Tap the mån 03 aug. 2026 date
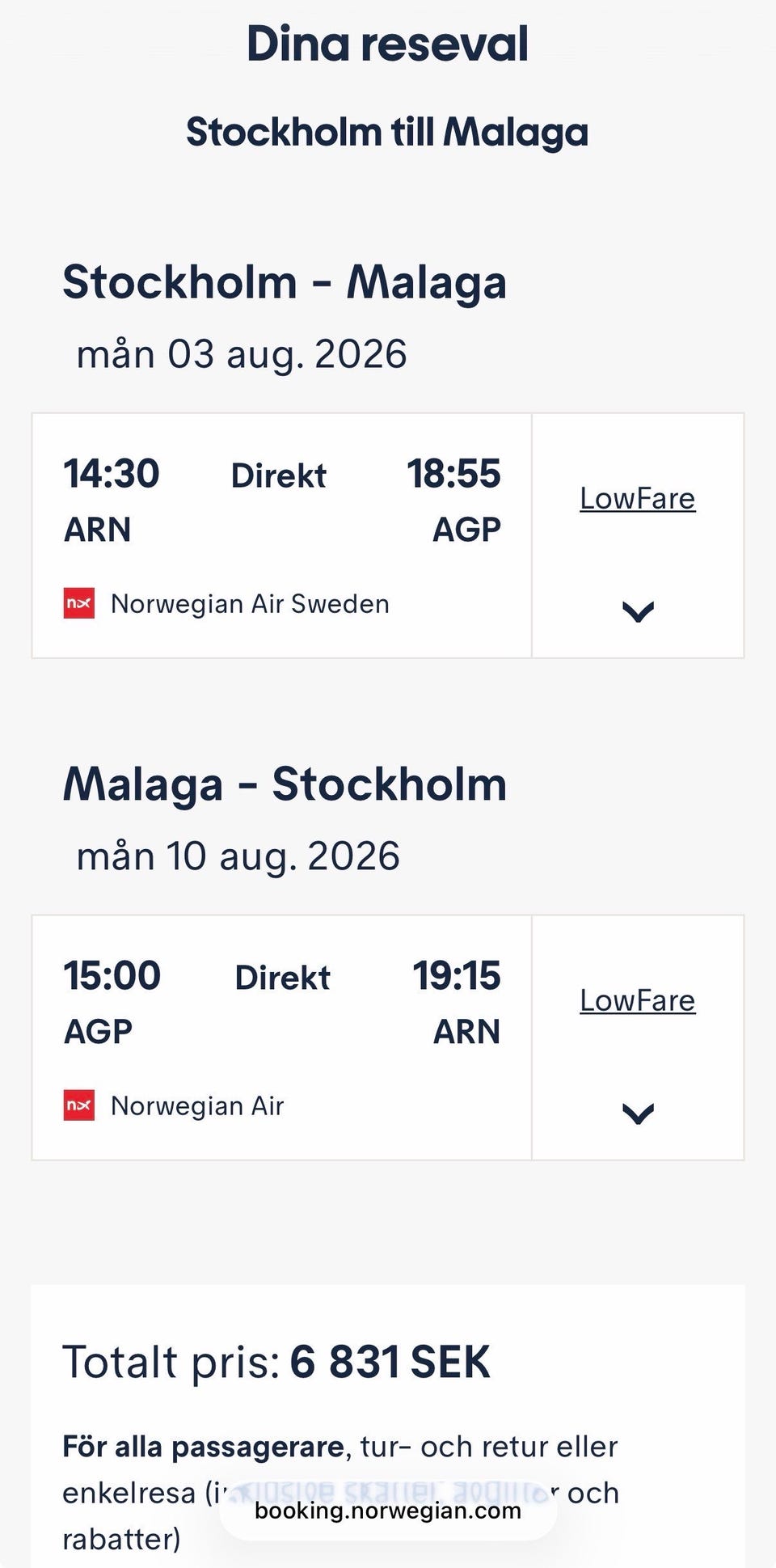Image resolution: width=776 pixels, height=1568 pixels. tap(242, 354)
